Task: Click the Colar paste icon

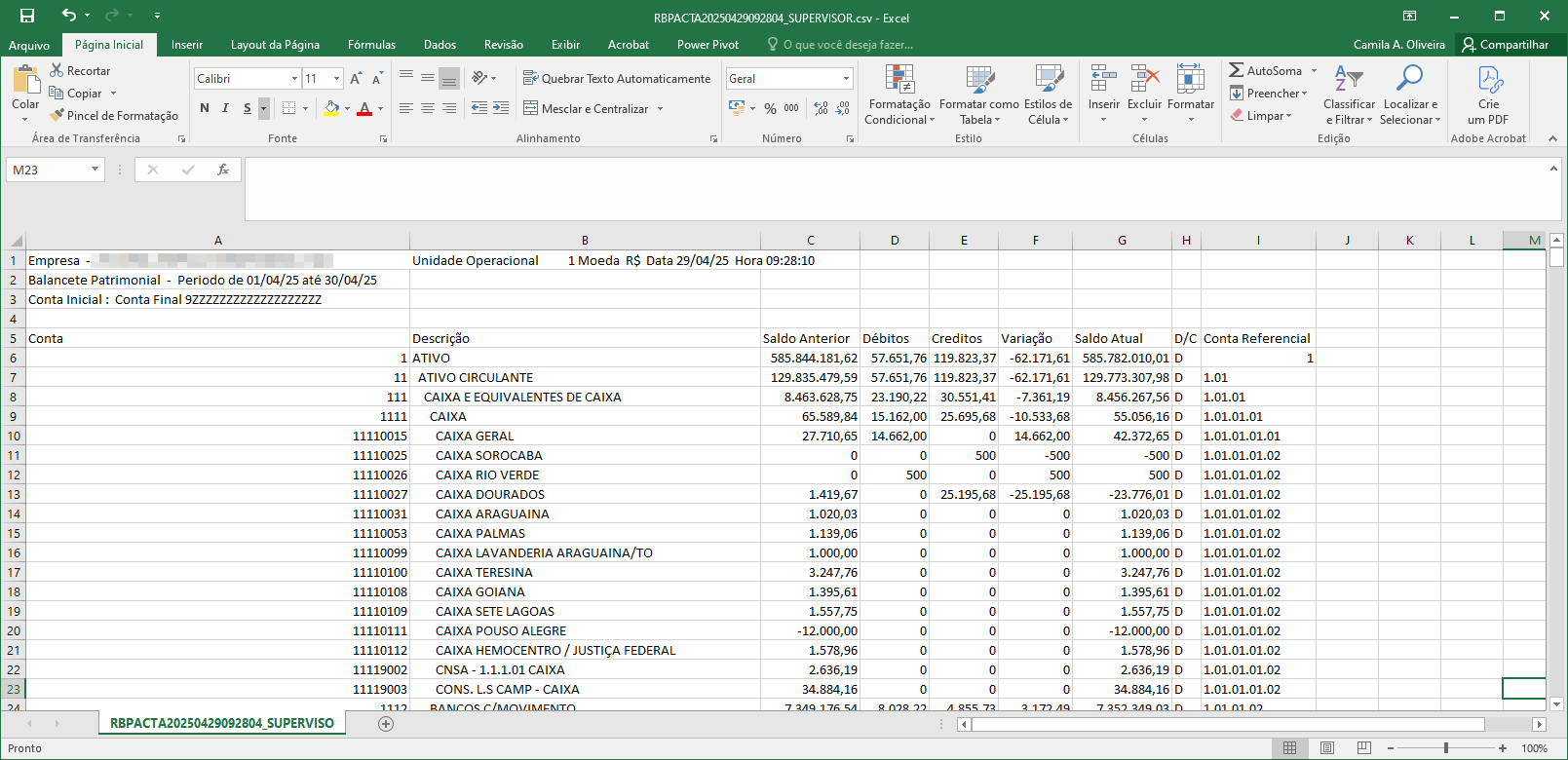Action: (25, 80)
